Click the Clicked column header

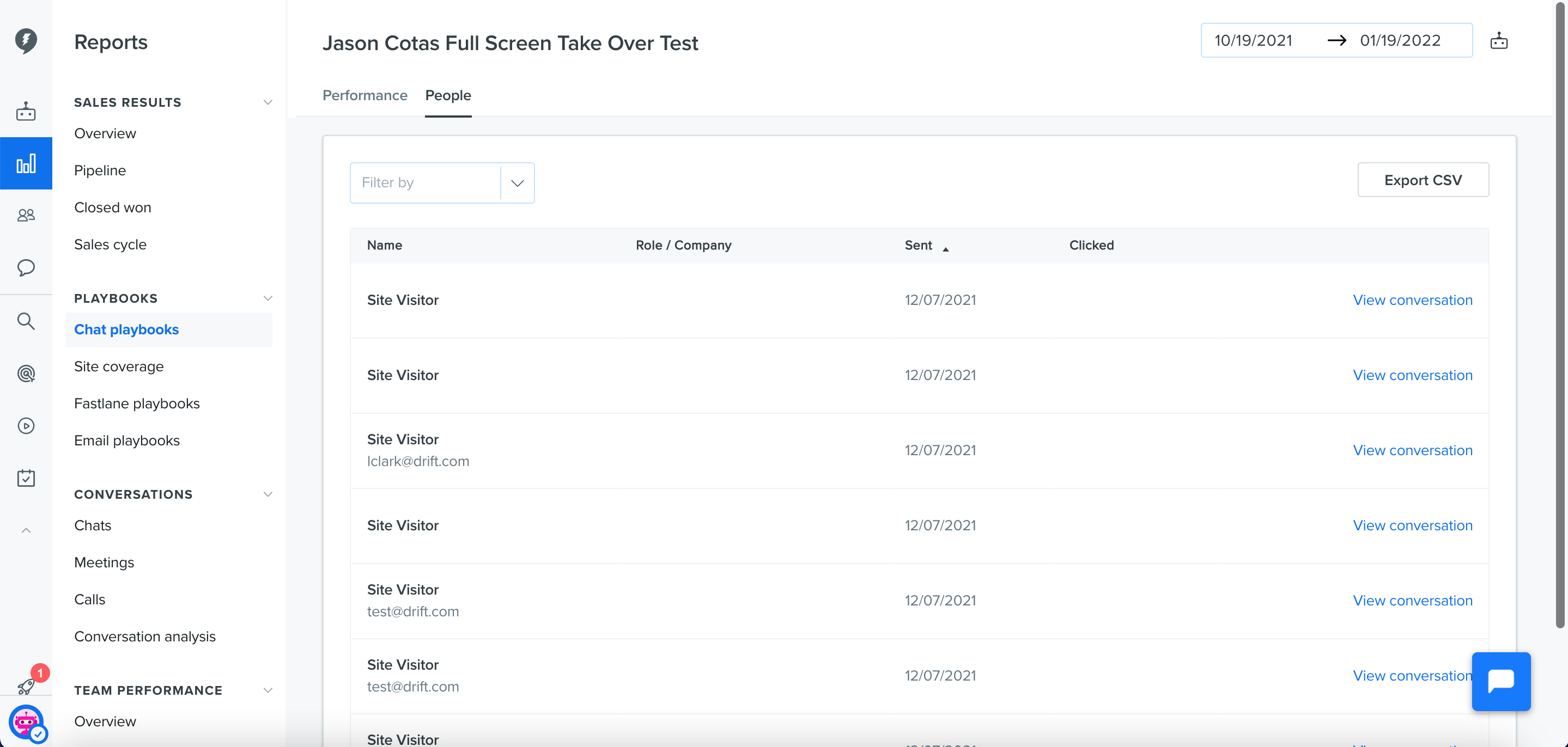pyautogui.click(x=1091, y=245)
